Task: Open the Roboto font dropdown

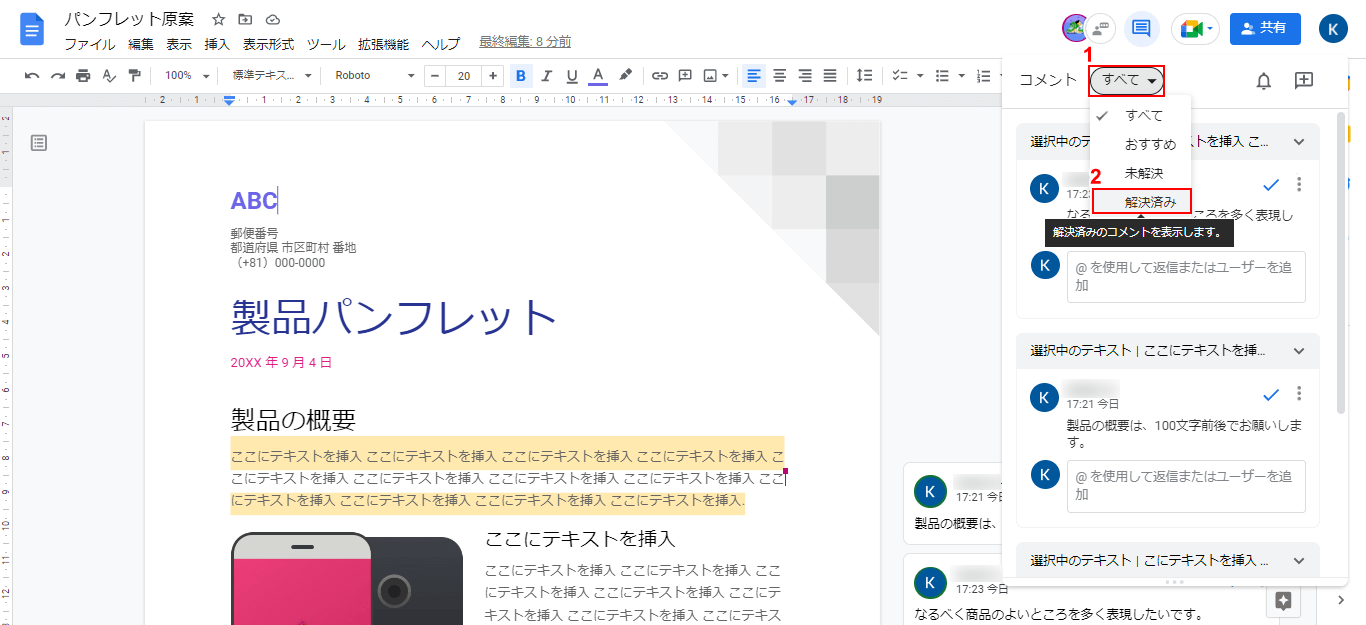Action: 375,75
